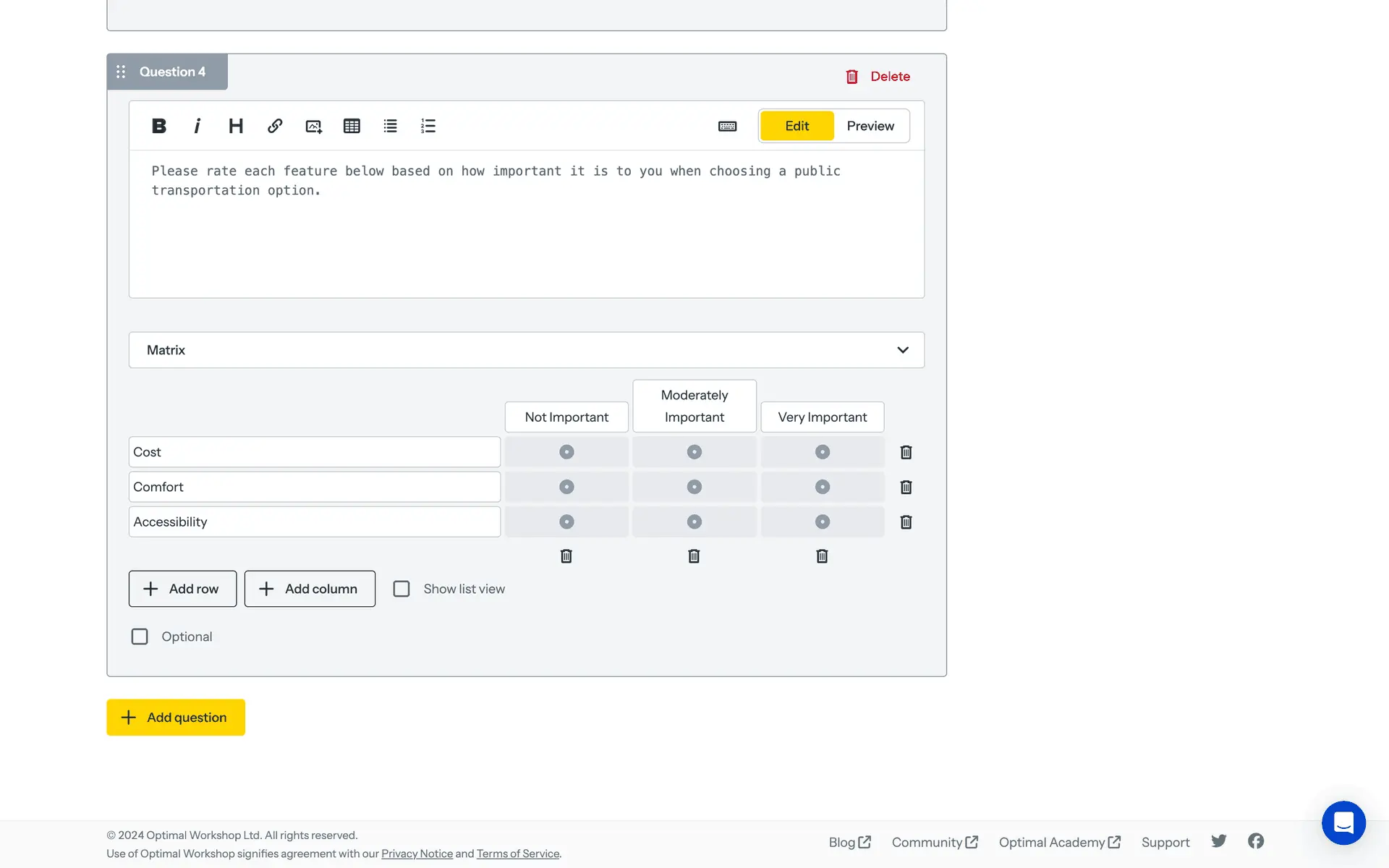Image resolution: width=1389 pixels, height=868 pixels.
Task: Delete the Comfort row
Action: (906, 487)
